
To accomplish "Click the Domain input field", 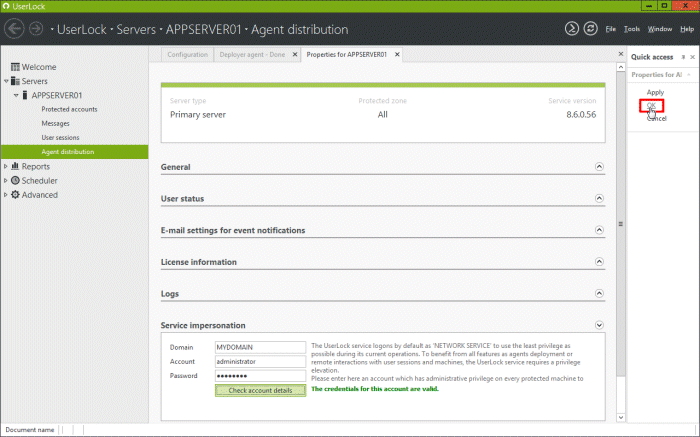I will (260, 347).
